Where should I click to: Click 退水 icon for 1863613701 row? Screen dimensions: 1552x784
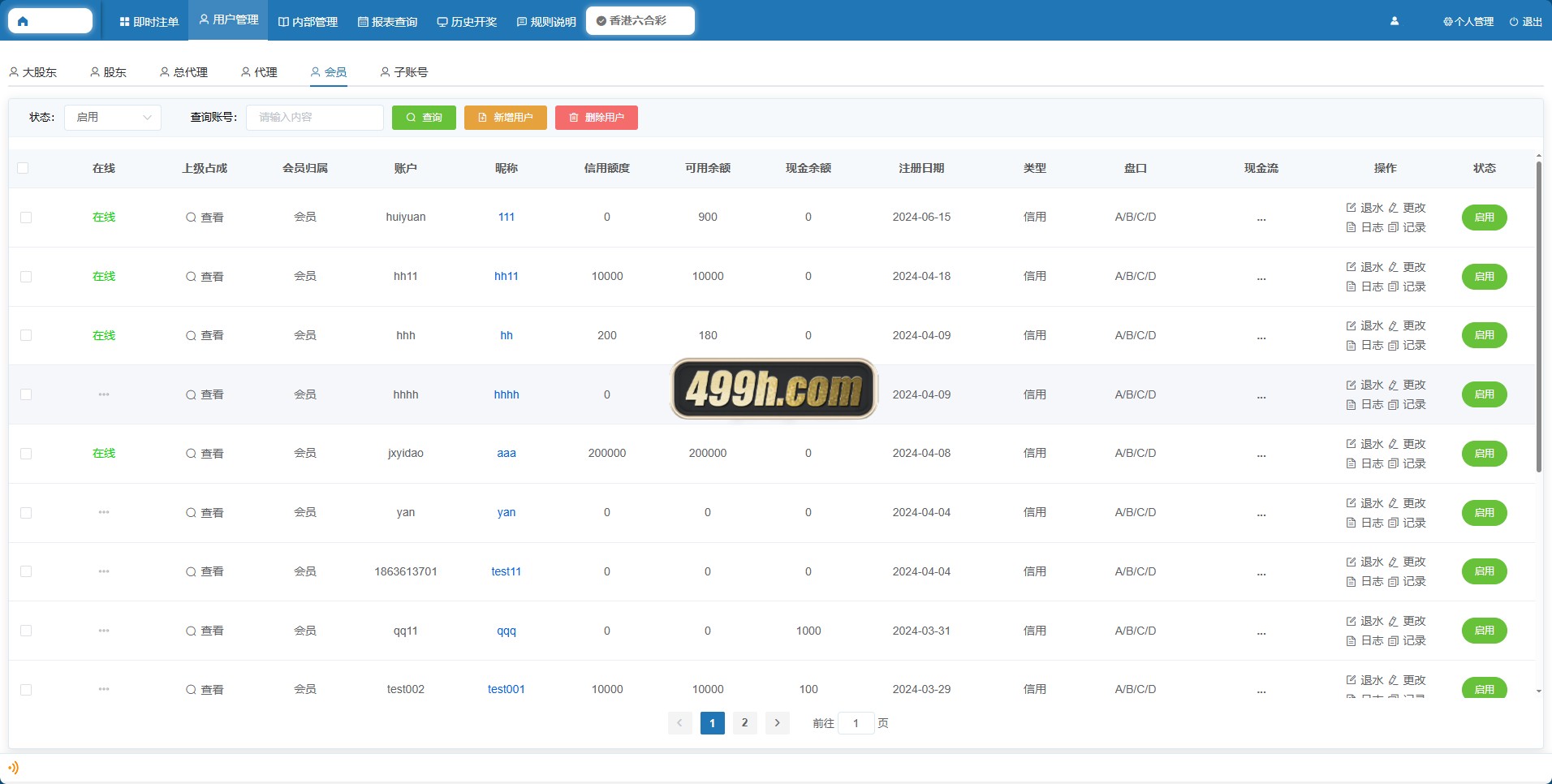(x=1351, y=562)
